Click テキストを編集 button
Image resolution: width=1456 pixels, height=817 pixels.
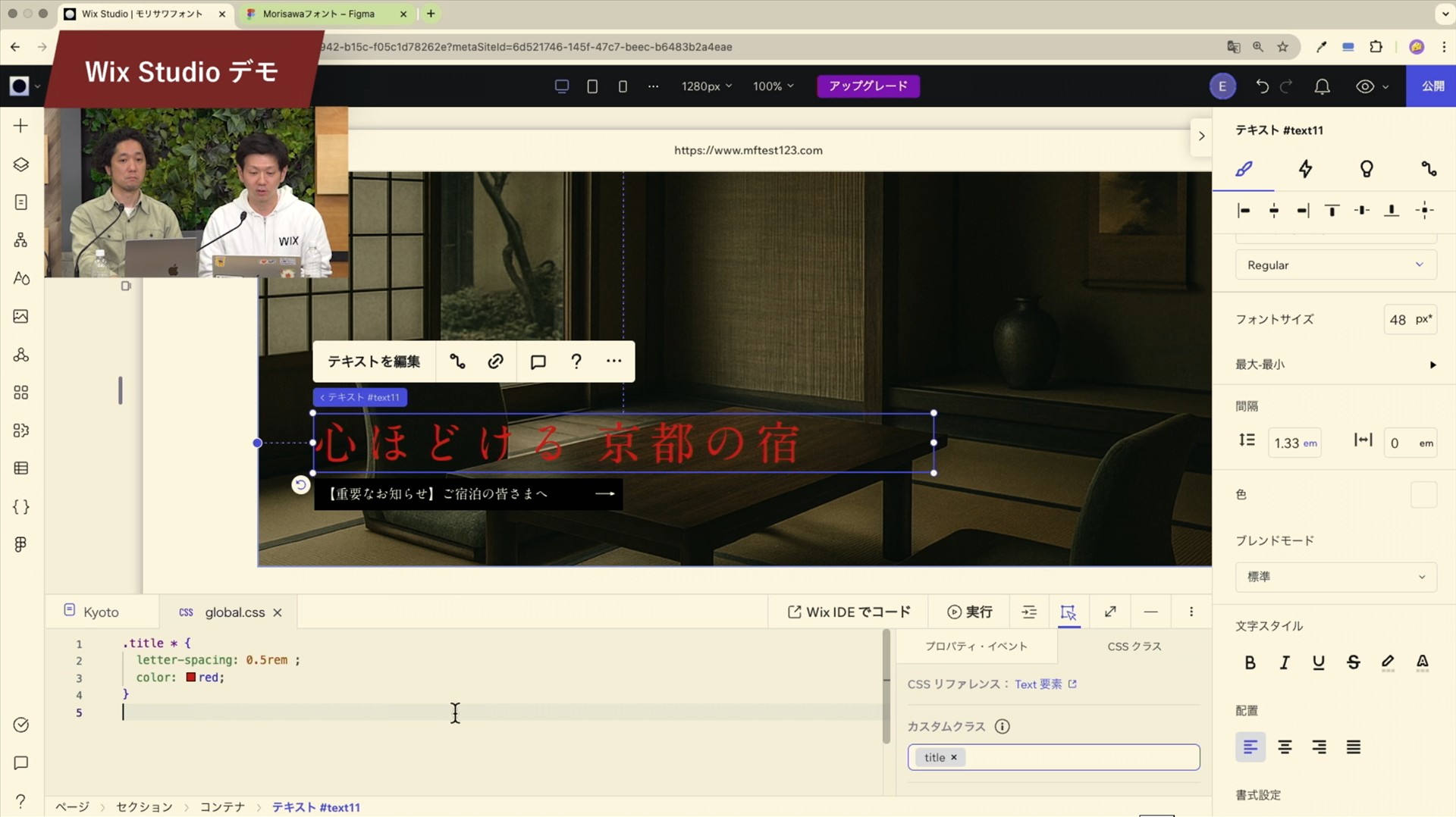[374, 362]
